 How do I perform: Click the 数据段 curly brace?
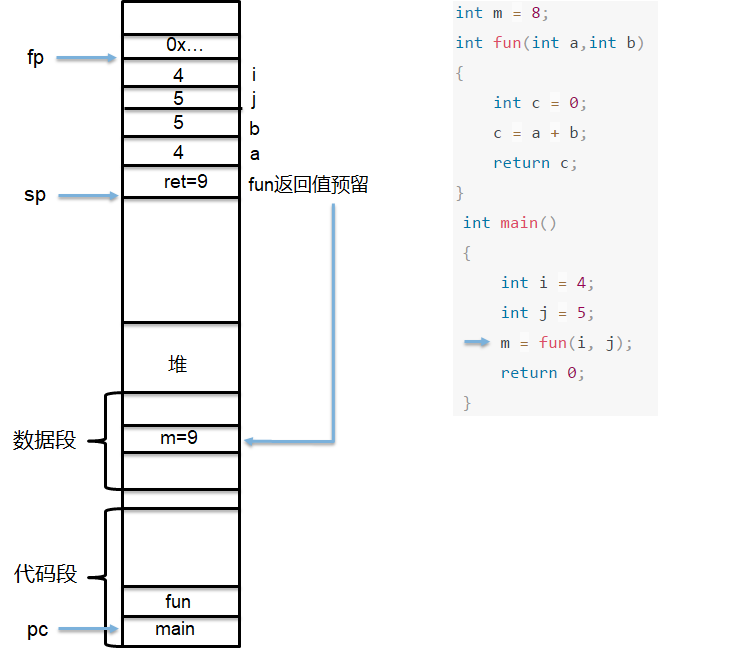(x=105, y=441)
